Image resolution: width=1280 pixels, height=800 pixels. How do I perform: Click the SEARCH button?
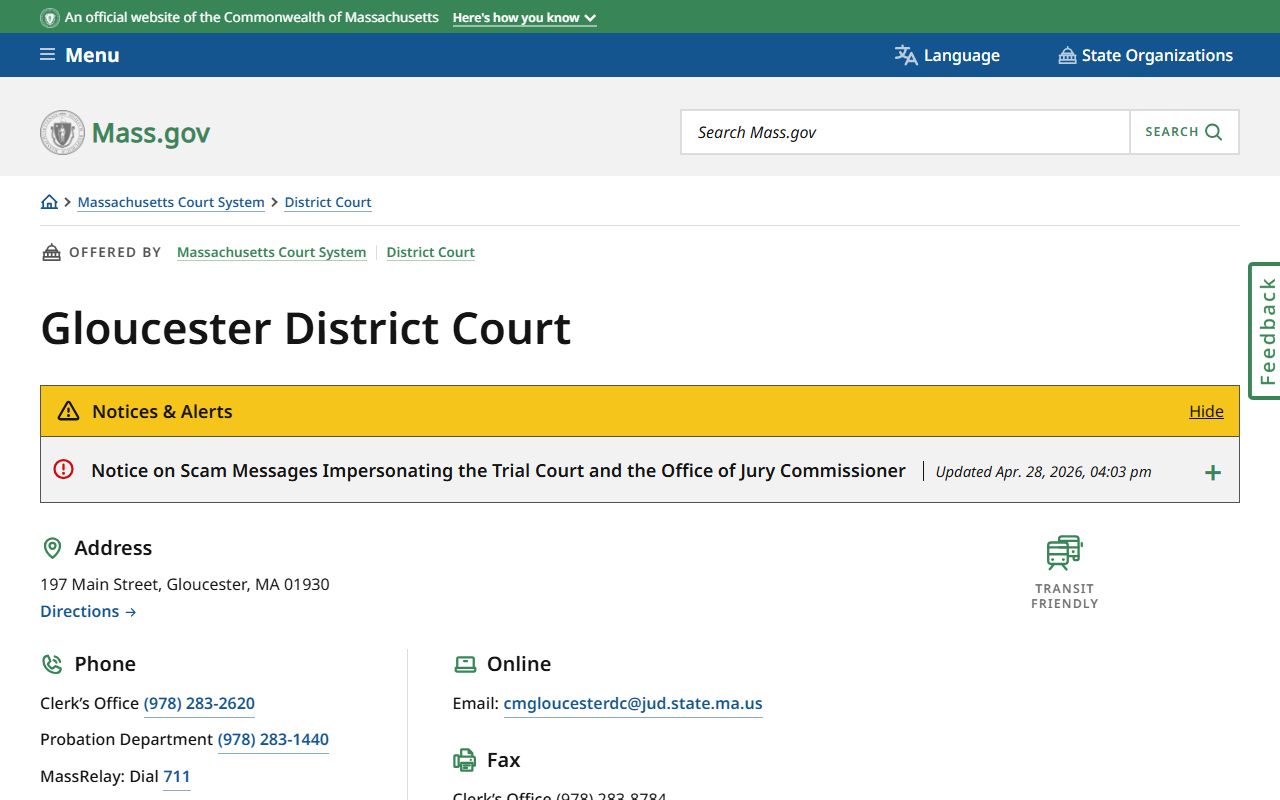coord(1184,132)
